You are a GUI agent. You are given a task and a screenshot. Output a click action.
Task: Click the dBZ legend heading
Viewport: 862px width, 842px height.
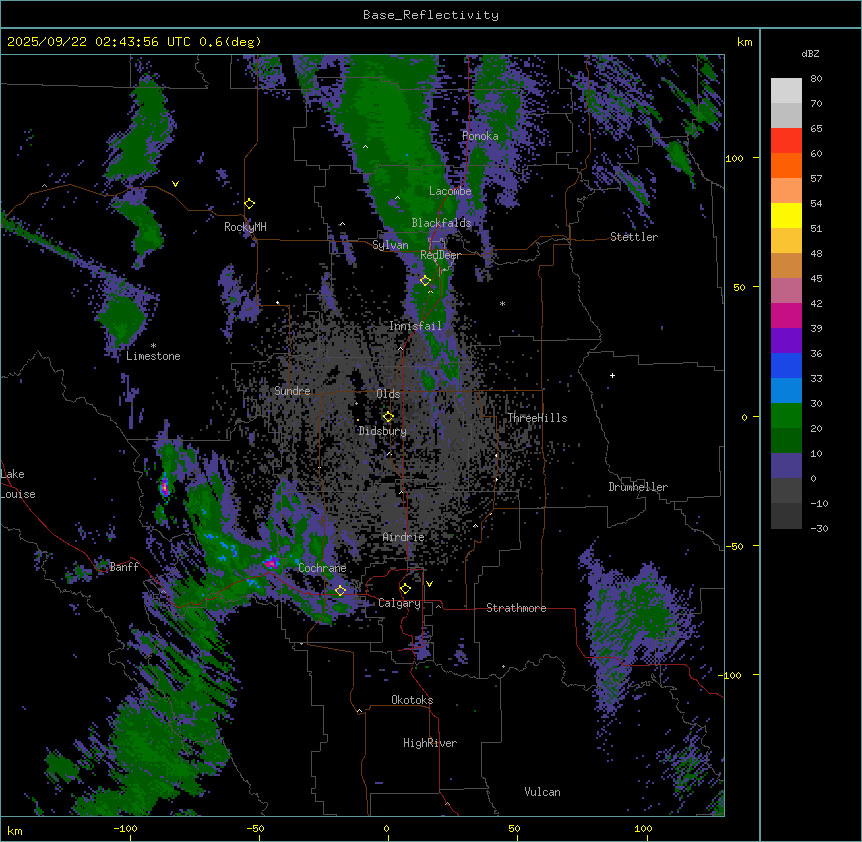pos(811,53)
